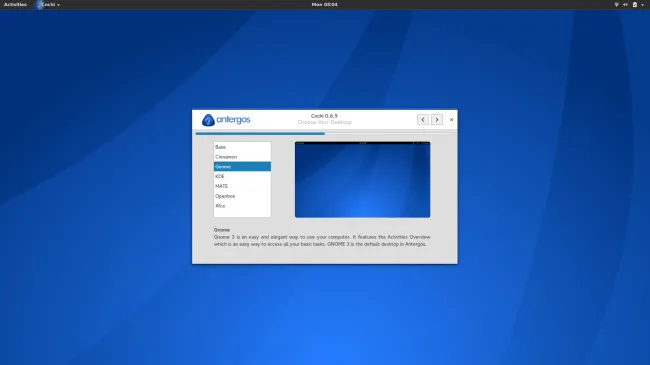650x365 pixels.
Task: Select the KDE desktop option
Action: click(242, 176)
